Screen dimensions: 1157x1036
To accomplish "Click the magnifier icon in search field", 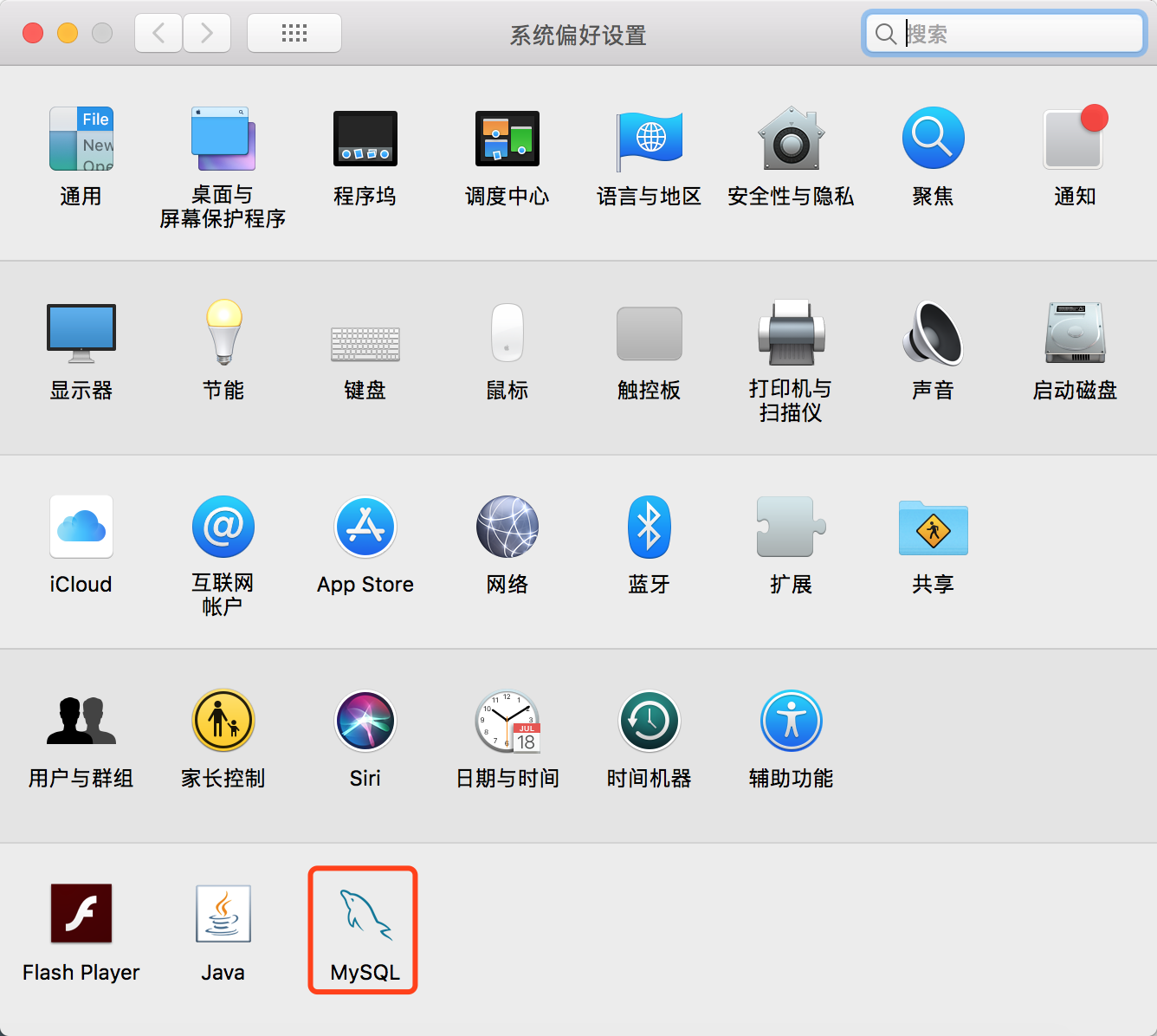I will [885, 34].
